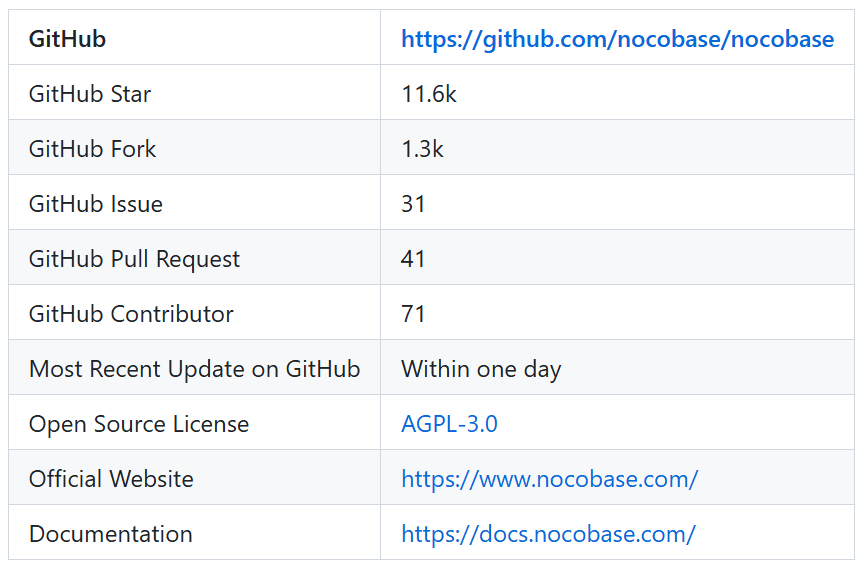Click the contributor count value 71
The image size is (861, 563).
click(x=413, y=314)
